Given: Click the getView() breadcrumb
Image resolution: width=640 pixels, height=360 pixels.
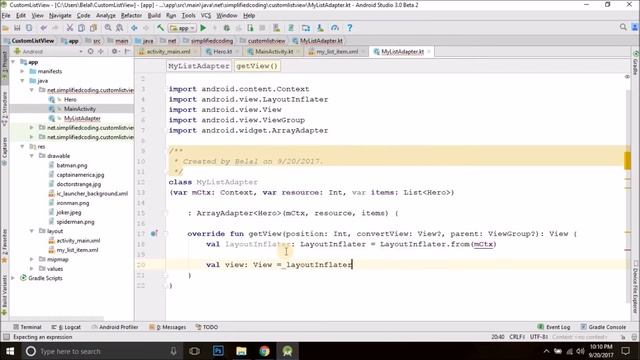Looking at the screenshot, I should pyautogui.click(x=257, y=66).
